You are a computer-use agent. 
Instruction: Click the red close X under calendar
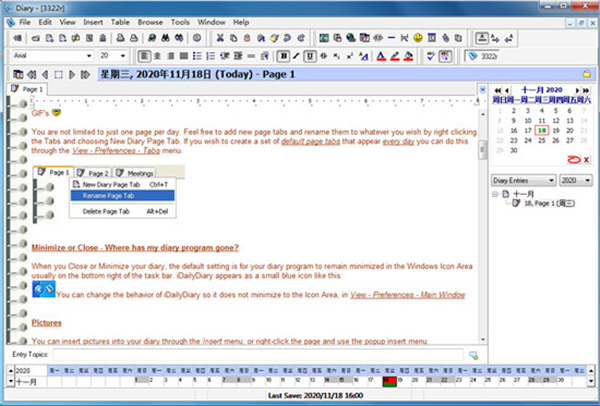585,159
